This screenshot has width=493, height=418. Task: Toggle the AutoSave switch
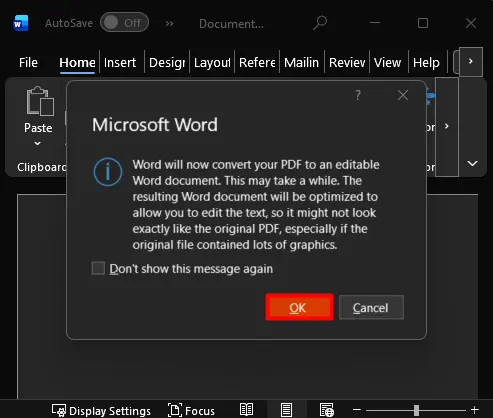tap(124, 23)
